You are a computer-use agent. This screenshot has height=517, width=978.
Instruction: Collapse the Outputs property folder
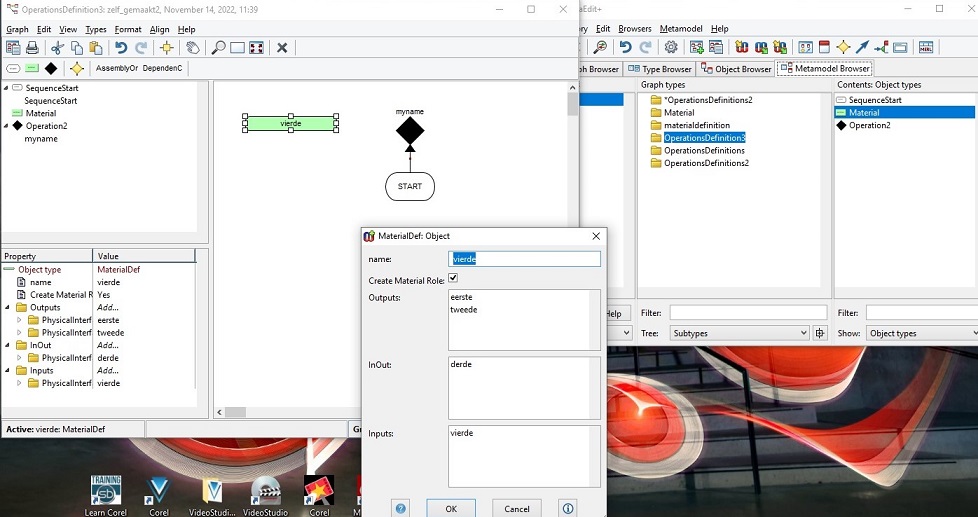(x=8, y=308)
